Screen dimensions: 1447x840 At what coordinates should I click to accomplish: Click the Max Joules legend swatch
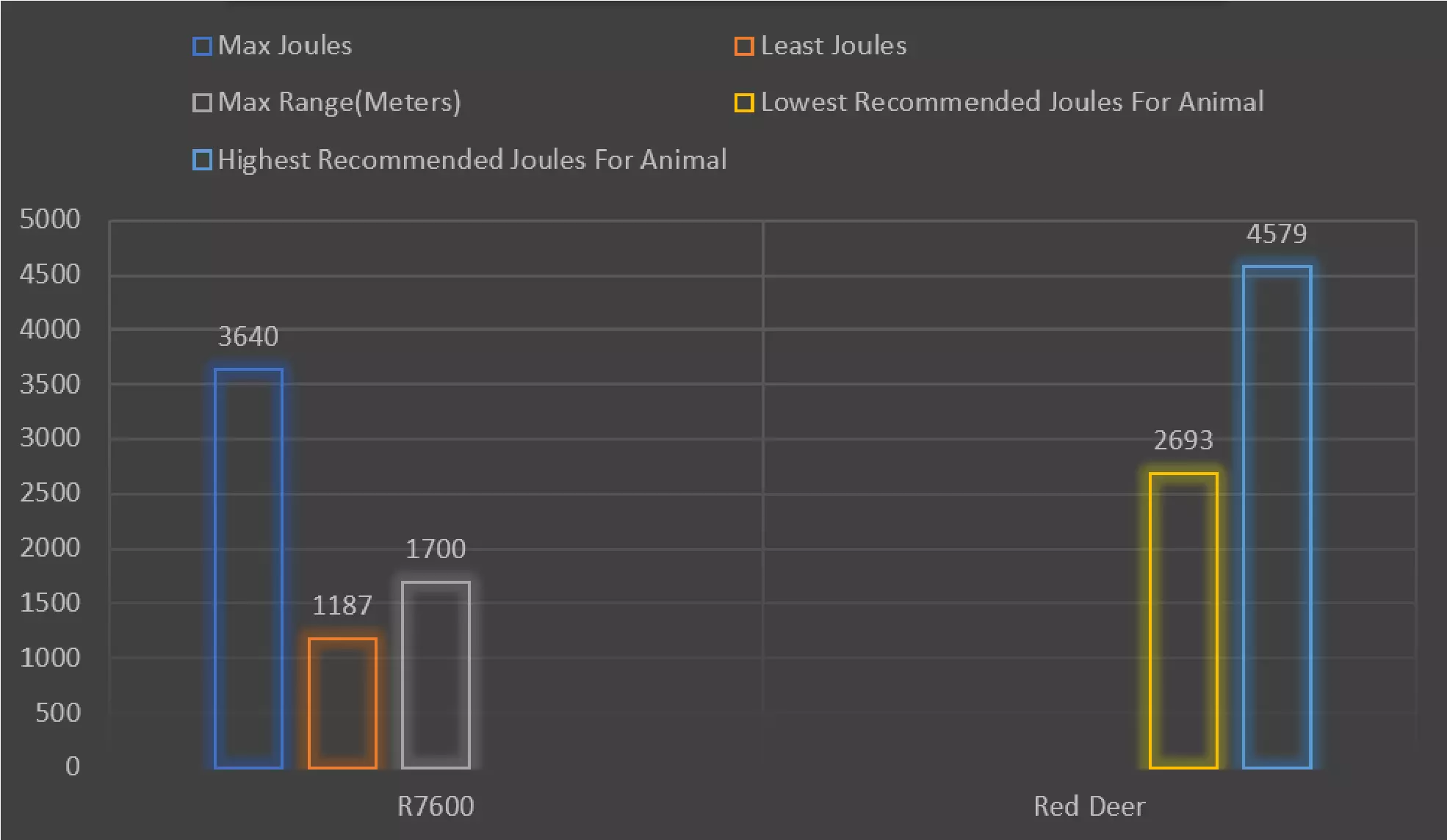[x=202, y=46]
